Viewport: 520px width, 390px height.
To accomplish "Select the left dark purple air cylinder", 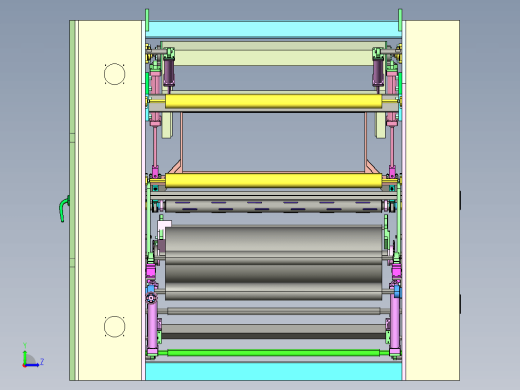I will coord(169,73).
